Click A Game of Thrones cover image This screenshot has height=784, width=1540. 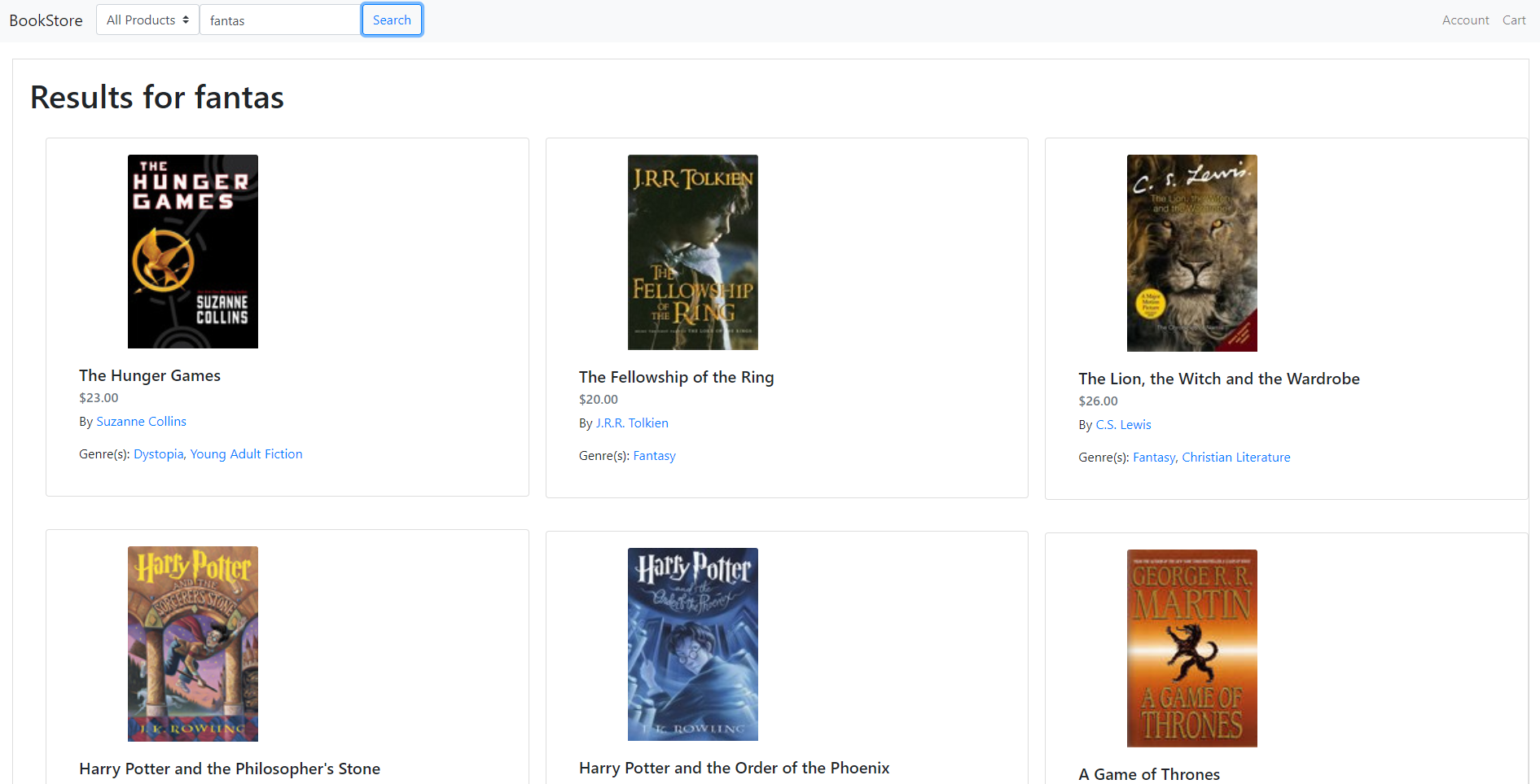(x=1191, y=648)
